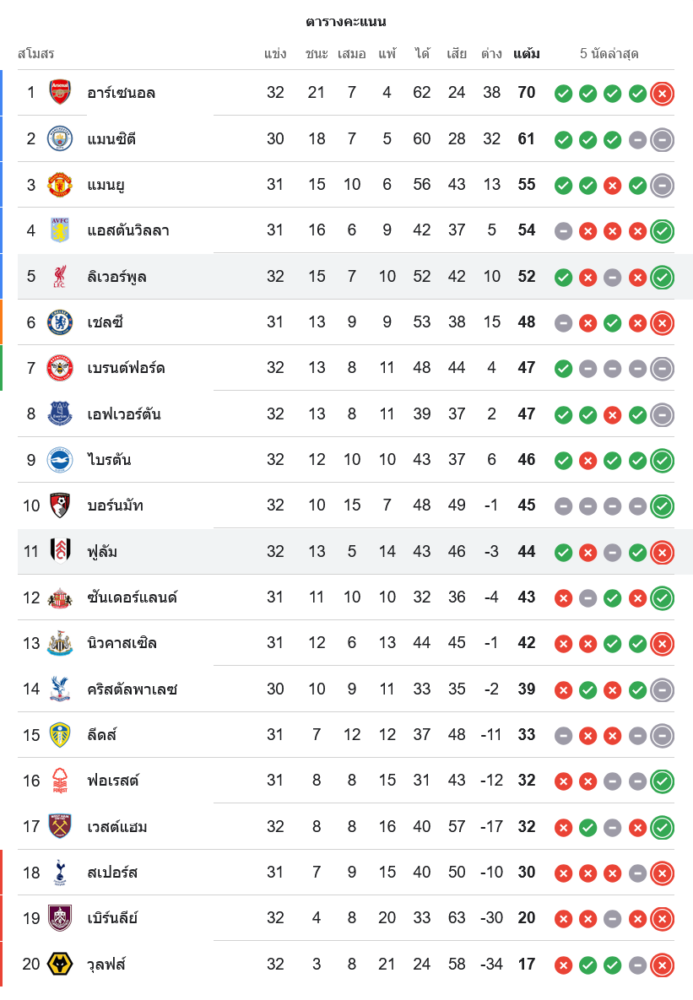The image size is (693, 1000).
Task: Click Arsenal's latest match red loss icon
Action: point(661,94)
